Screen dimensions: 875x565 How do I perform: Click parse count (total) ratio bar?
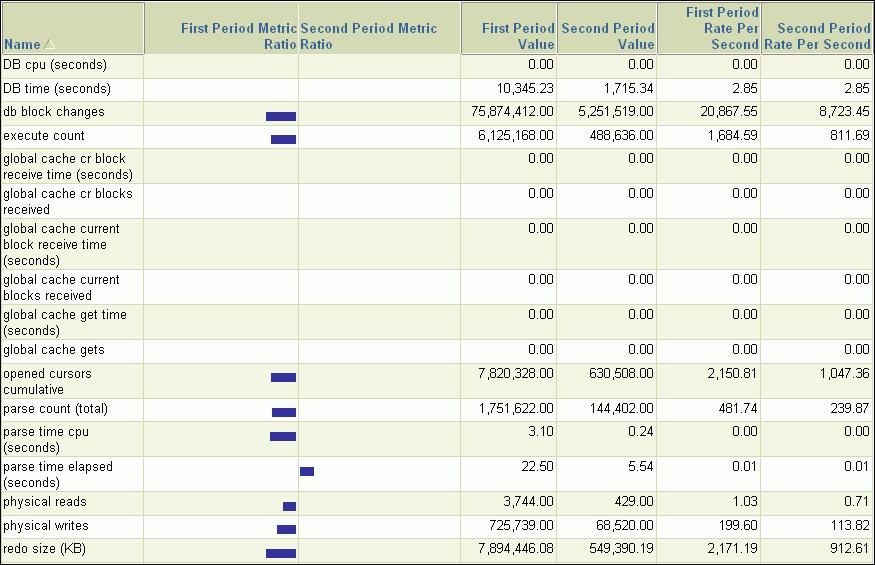point(284,412)
